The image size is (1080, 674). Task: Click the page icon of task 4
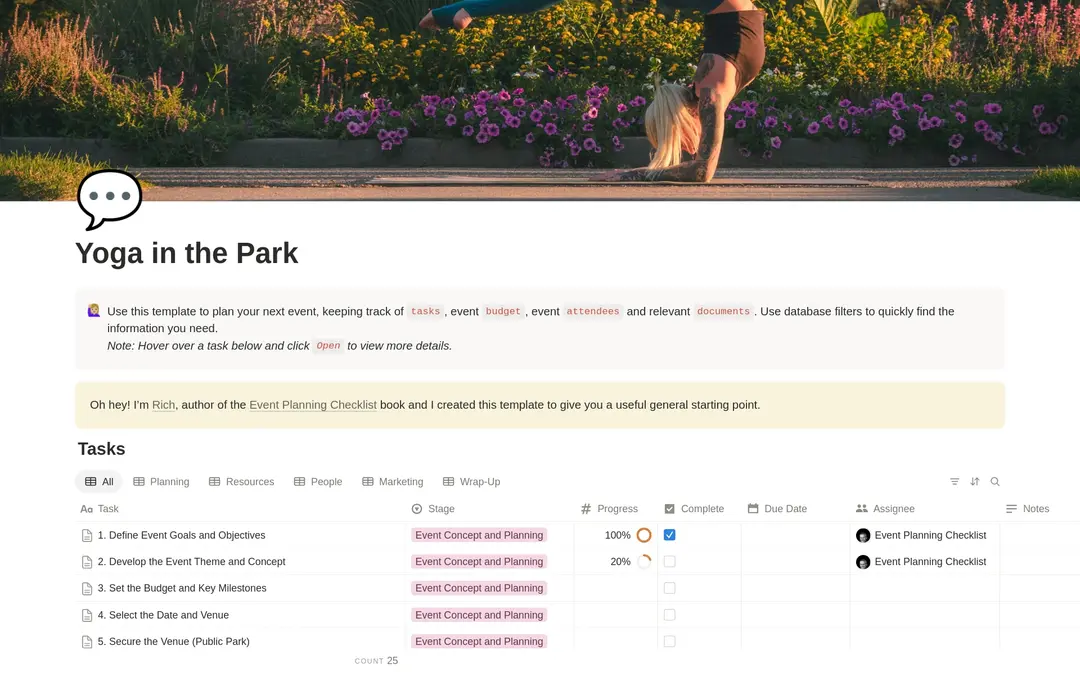point(87,615)
